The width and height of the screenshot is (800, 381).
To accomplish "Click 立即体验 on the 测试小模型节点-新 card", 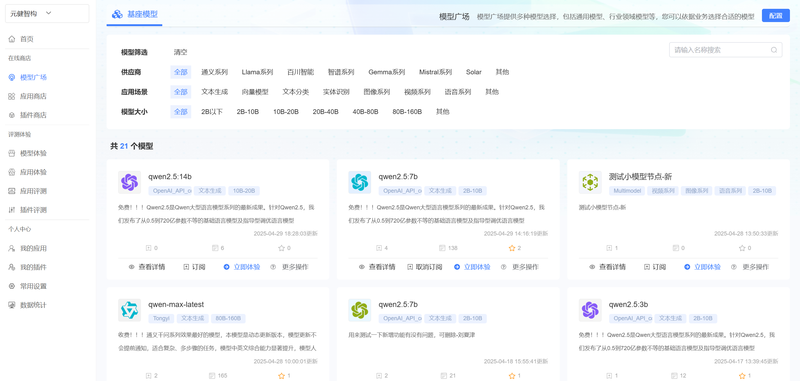I will 703,267.
